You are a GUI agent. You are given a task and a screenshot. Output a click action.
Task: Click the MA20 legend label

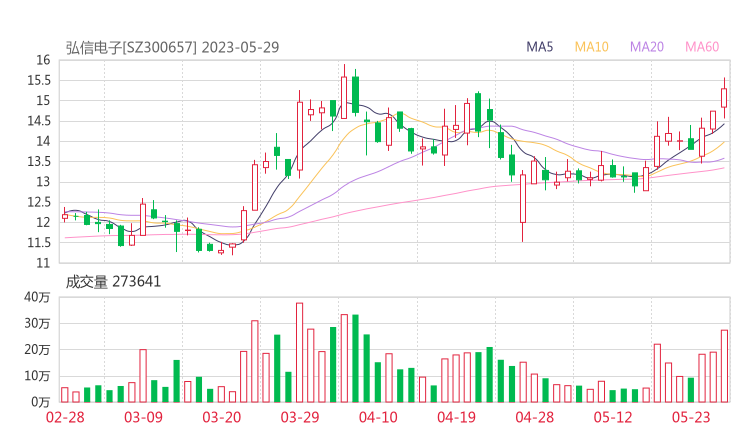647,47
